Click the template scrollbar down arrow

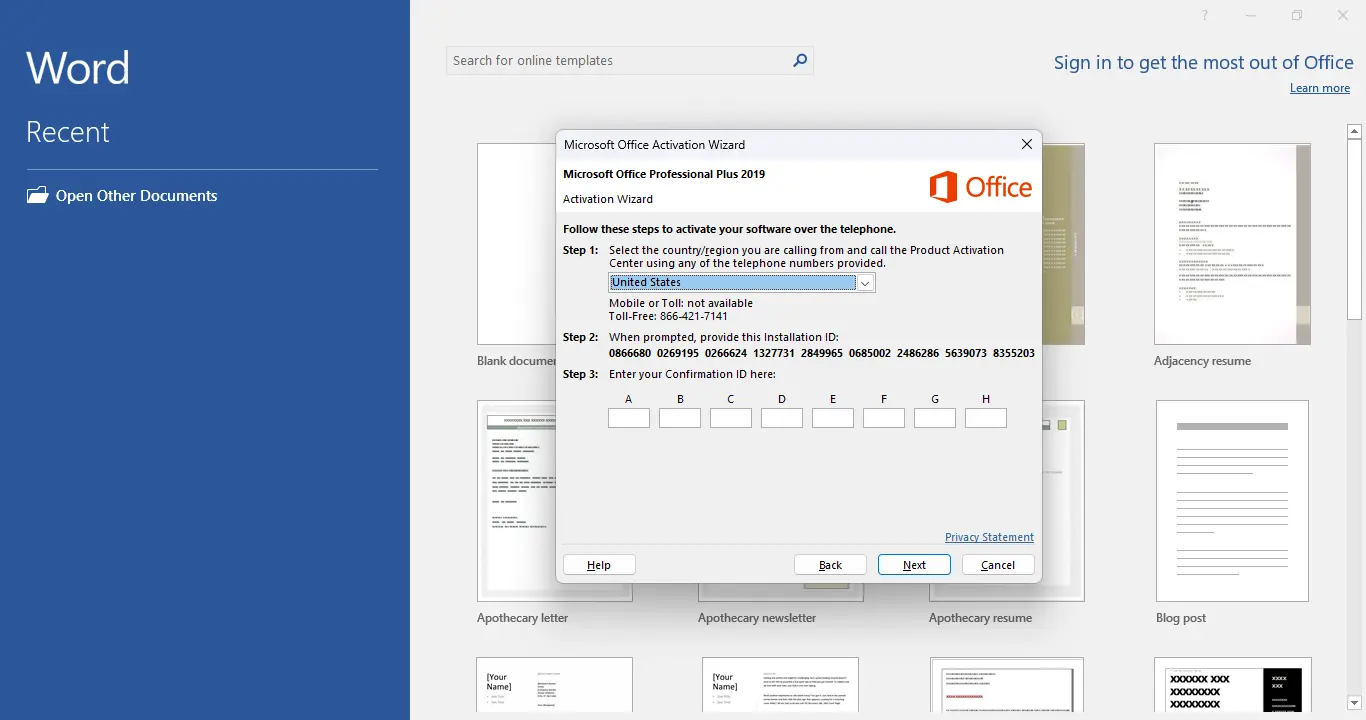pos(1355,703)
